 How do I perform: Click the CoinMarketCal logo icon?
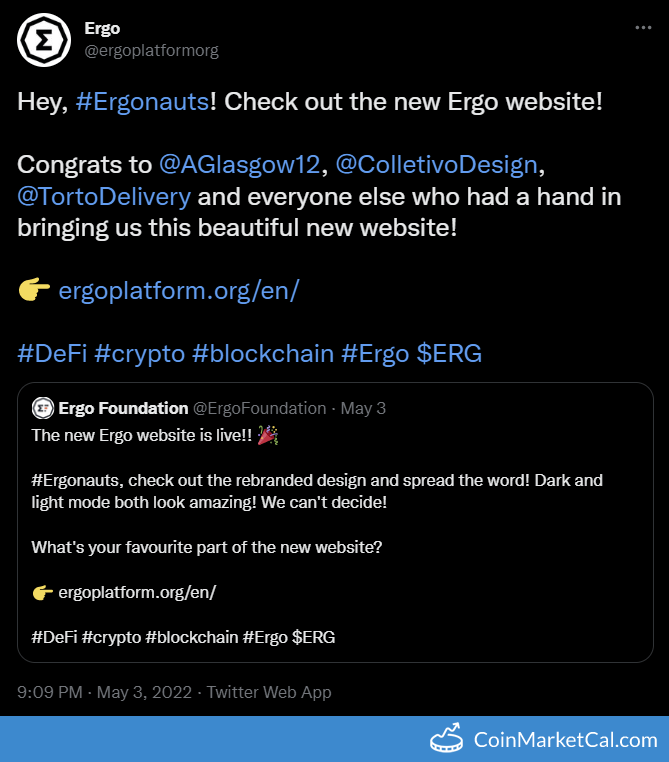coord(447,740)
